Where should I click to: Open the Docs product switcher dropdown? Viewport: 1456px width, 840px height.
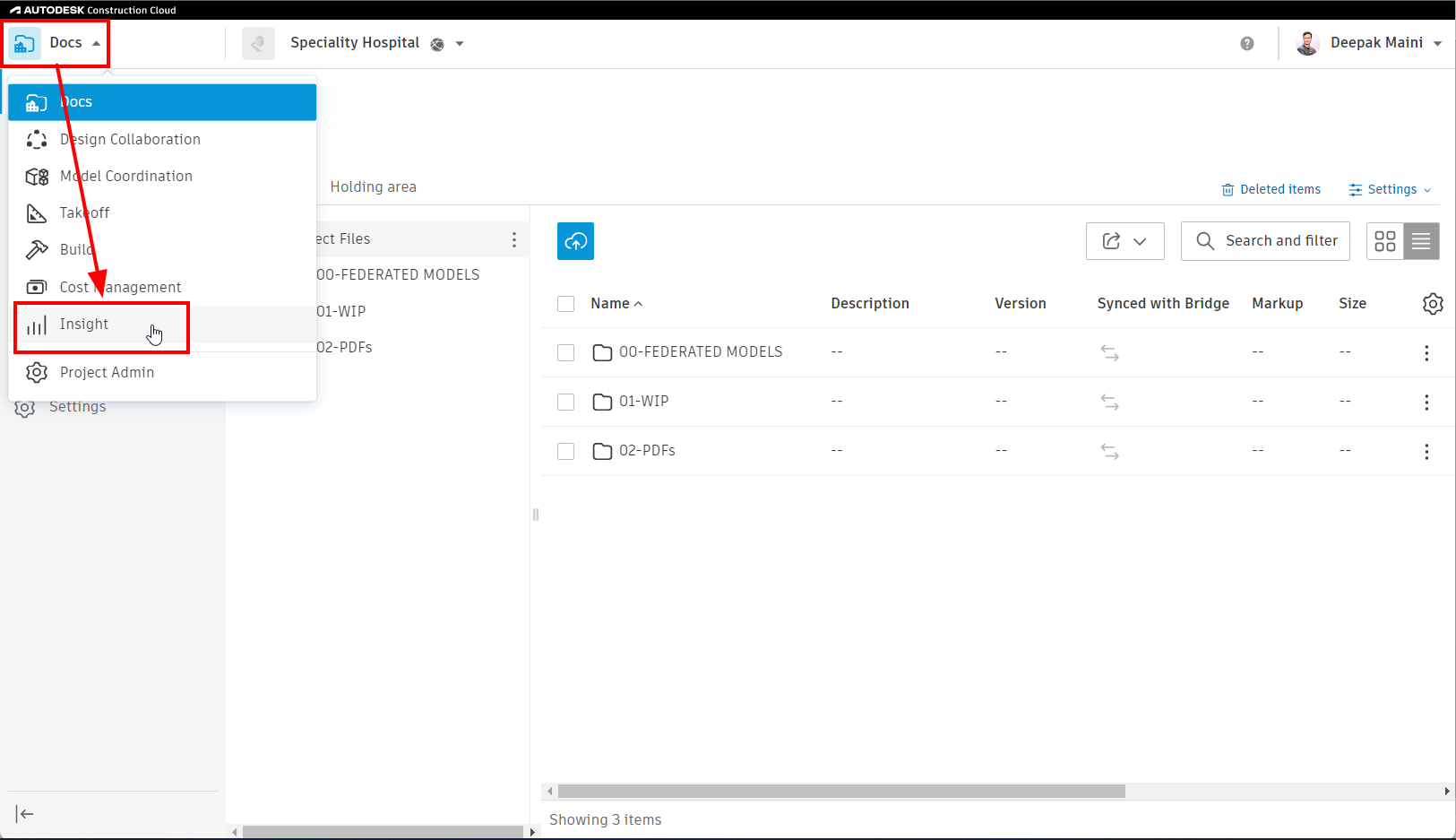(x=56, y=43)
